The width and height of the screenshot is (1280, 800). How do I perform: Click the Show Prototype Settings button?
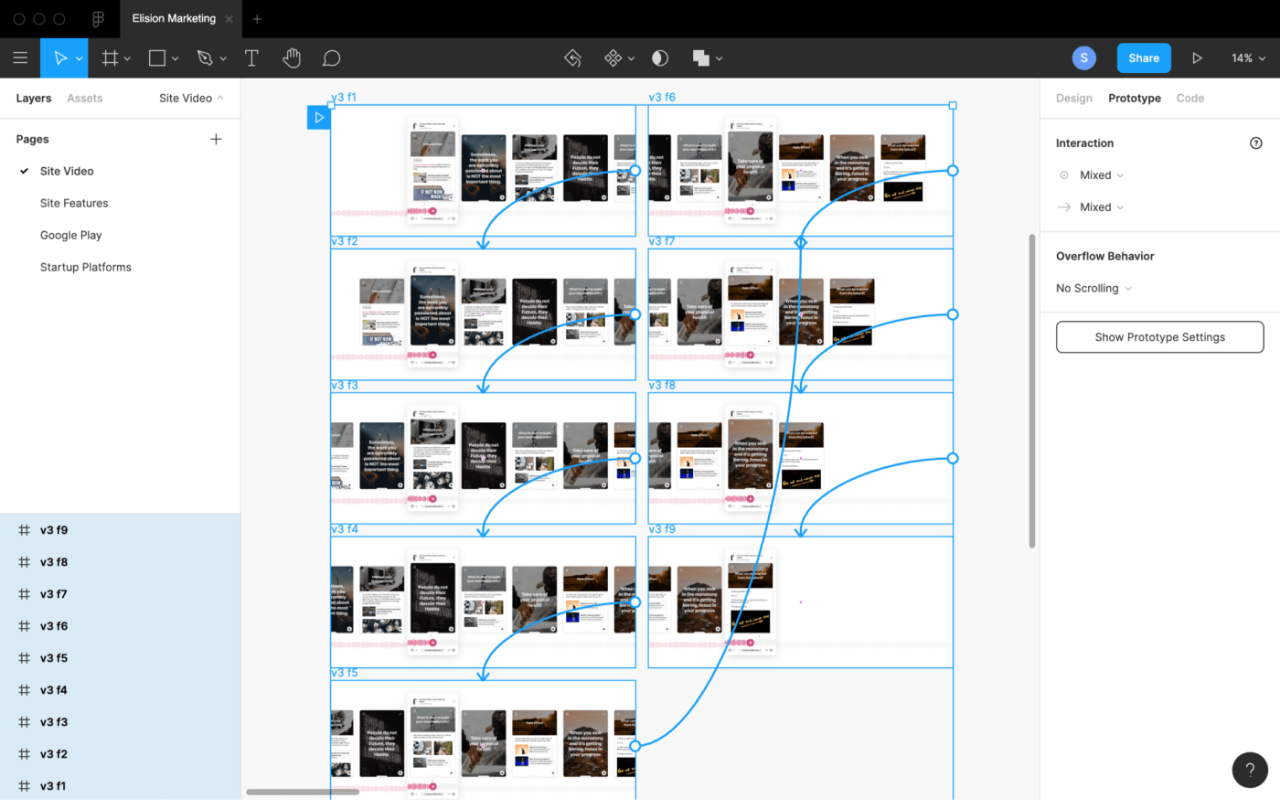(x=1159, y=337)
